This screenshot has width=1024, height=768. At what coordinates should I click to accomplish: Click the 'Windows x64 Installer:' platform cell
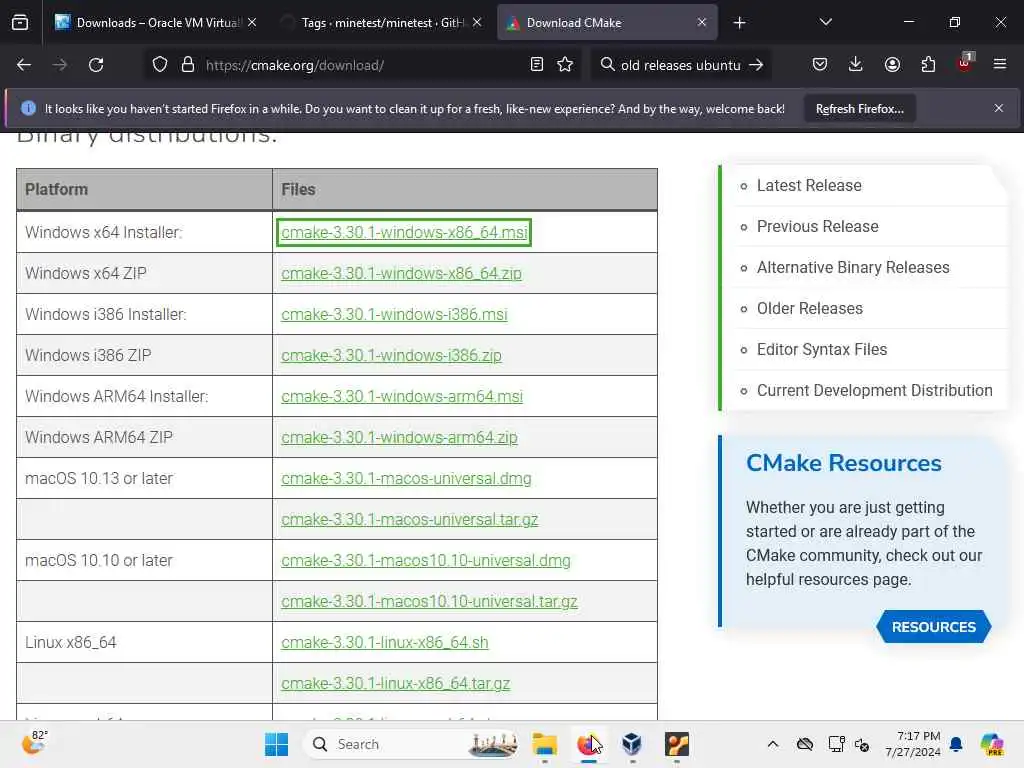(x=144, y=232)
